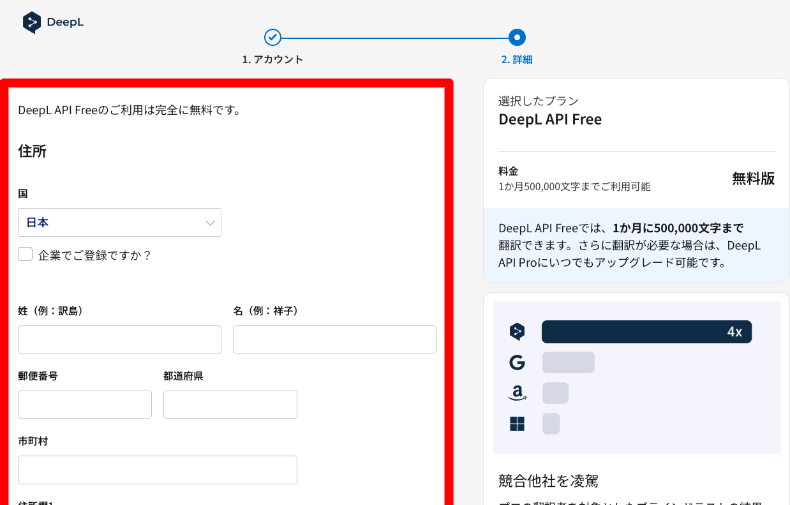
Task: Click the Microsoft Windows icon in chart
Action: coord(517,424)
